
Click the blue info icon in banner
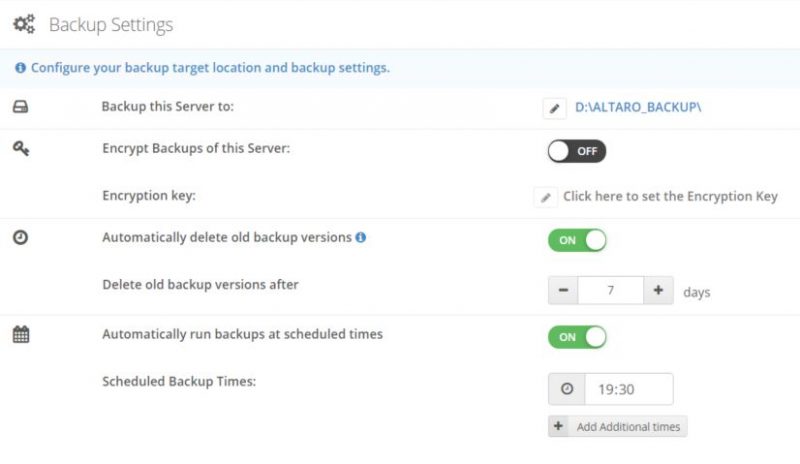pos(20,68)
